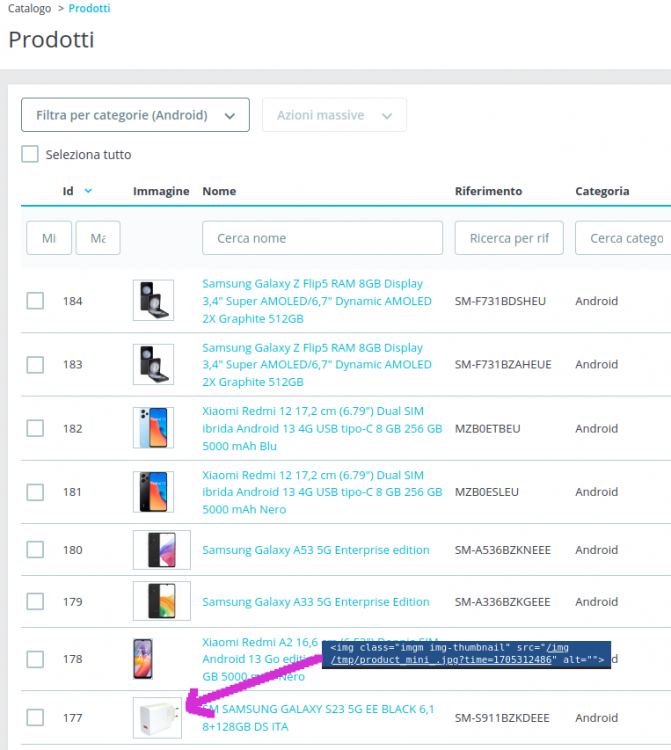Click the Ricerca per rif field

pyautogui.click(x=509, y=238)
